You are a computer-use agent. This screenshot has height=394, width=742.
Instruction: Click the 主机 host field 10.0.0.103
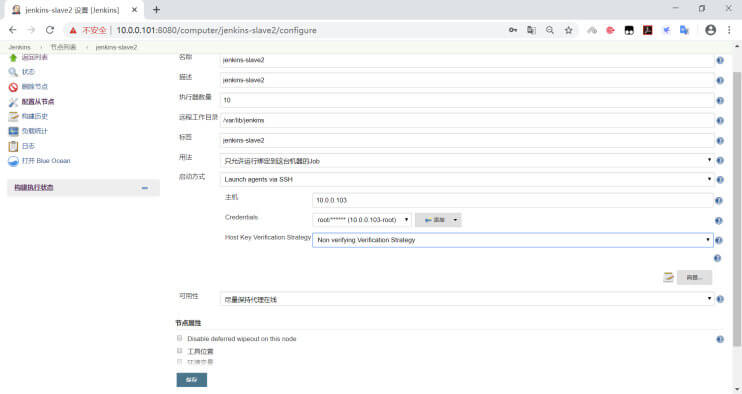click(512, 200)
